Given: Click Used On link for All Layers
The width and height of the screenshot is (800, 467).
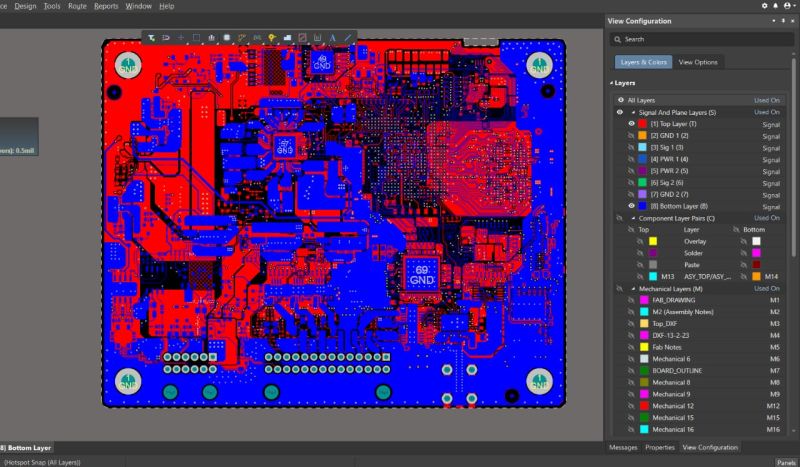Looking at the screenshot, I should [766, 100].
